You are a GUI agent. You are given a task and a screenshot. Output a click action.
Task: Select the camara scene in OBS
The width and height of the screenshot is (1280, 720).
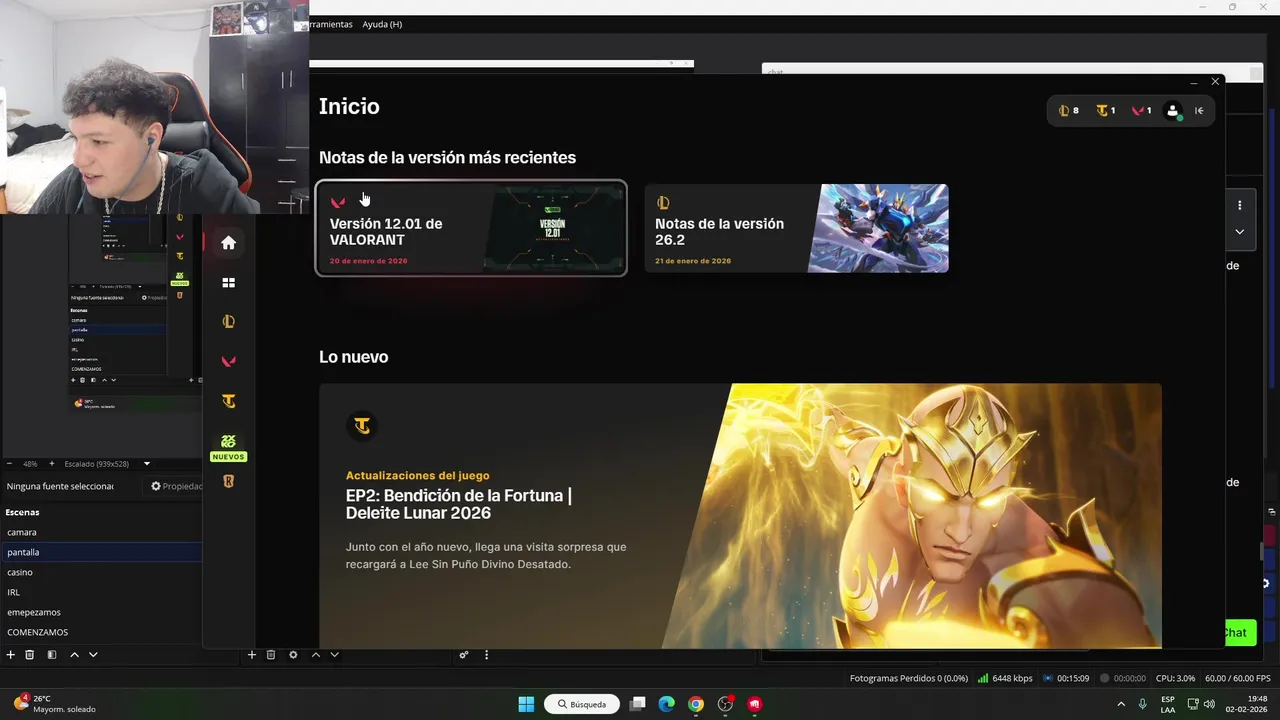(101, 532)
